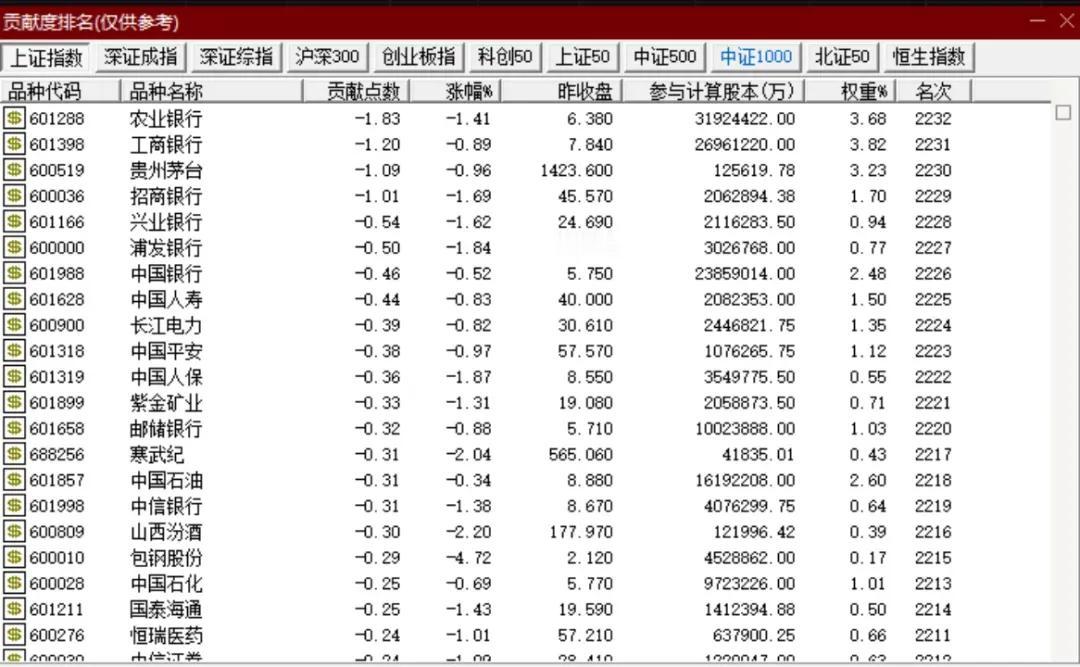The height and width of the screenshot is (667, 1080).
Task: Select the 包钢股份 stock name
Action: click(x=166, y=557)
